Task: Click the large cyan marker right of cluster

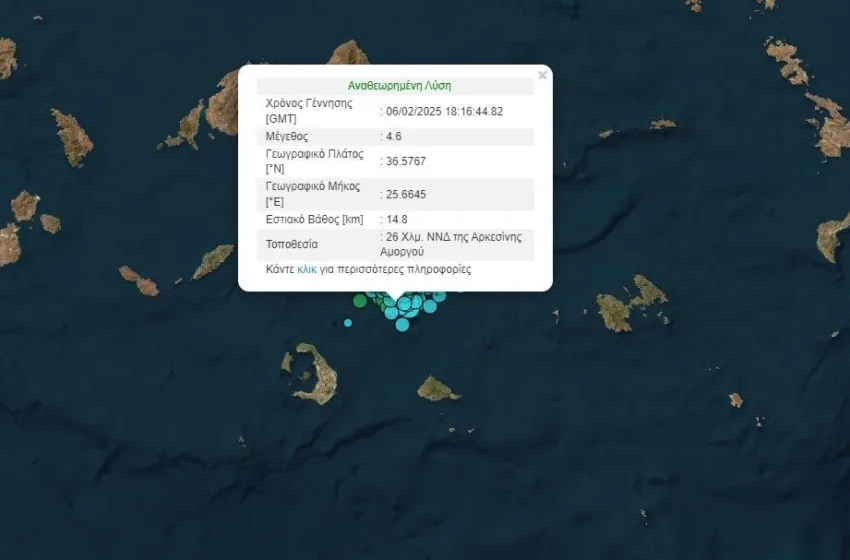Action: [430, 305]
